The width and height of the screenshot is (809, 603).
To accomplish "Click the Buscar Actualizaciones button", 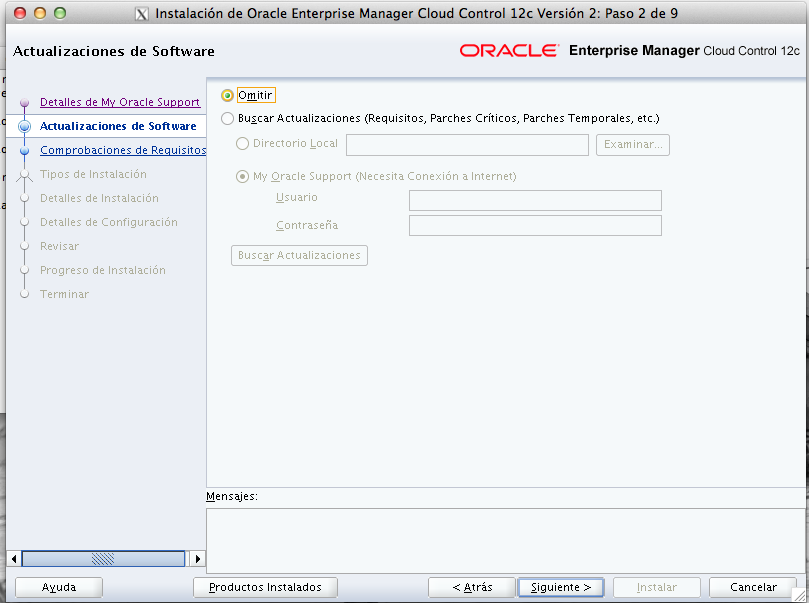I will (x=299, y=256).
